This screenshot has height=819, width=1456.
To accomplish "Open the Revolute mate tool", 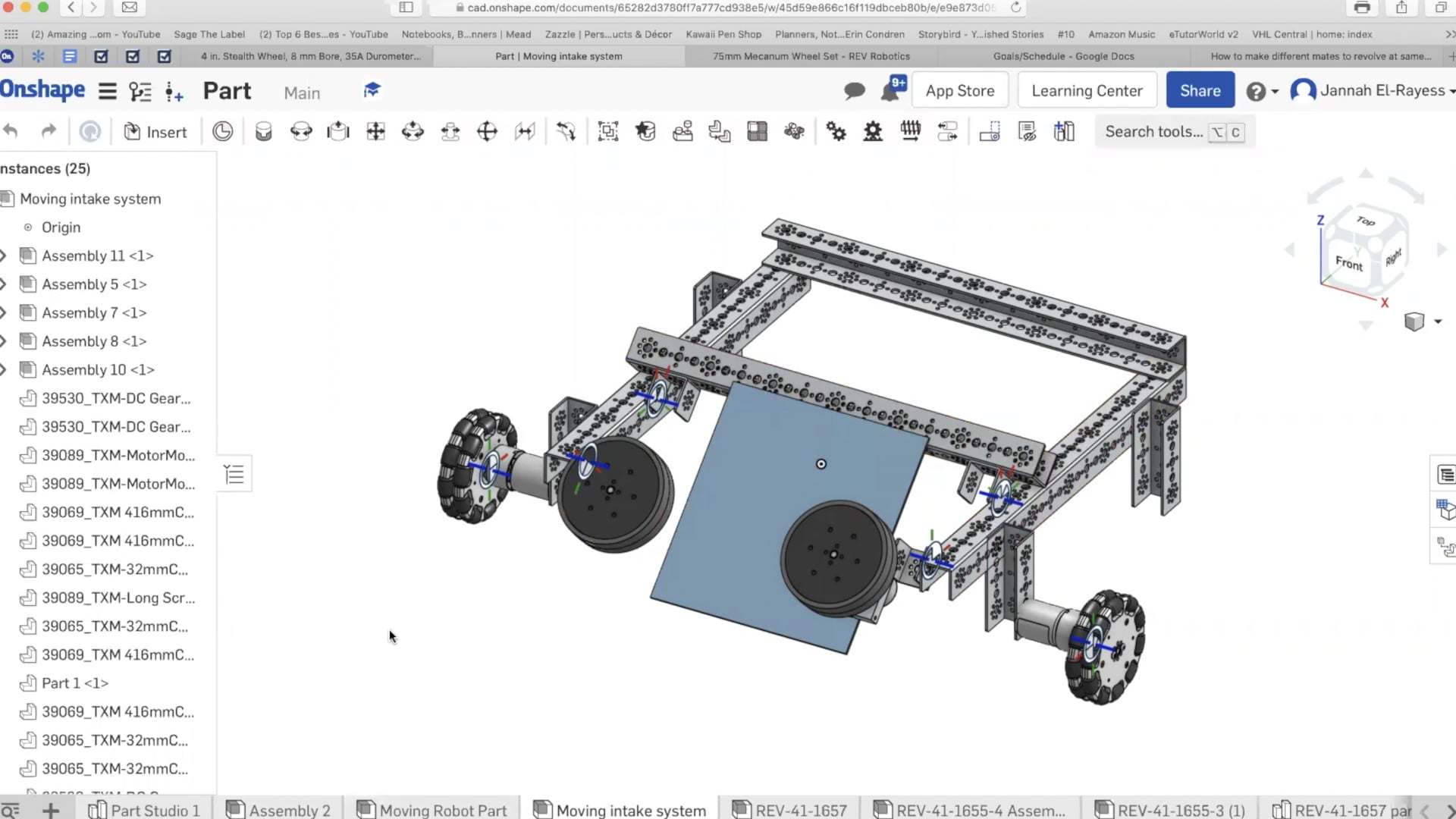I will point(301,130).
